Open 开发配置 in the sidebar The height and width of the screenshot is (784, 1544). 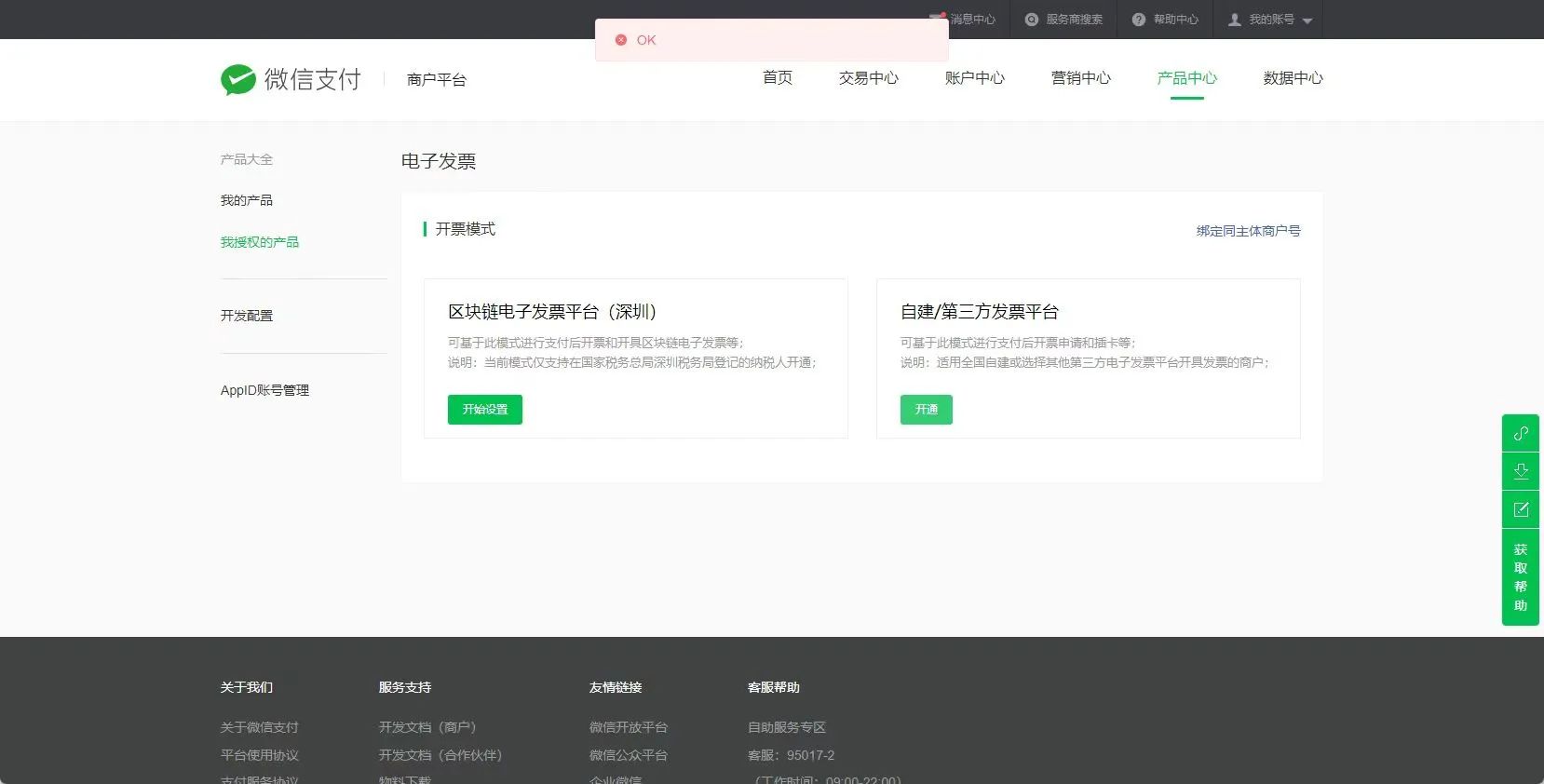(x=247, y=316)
